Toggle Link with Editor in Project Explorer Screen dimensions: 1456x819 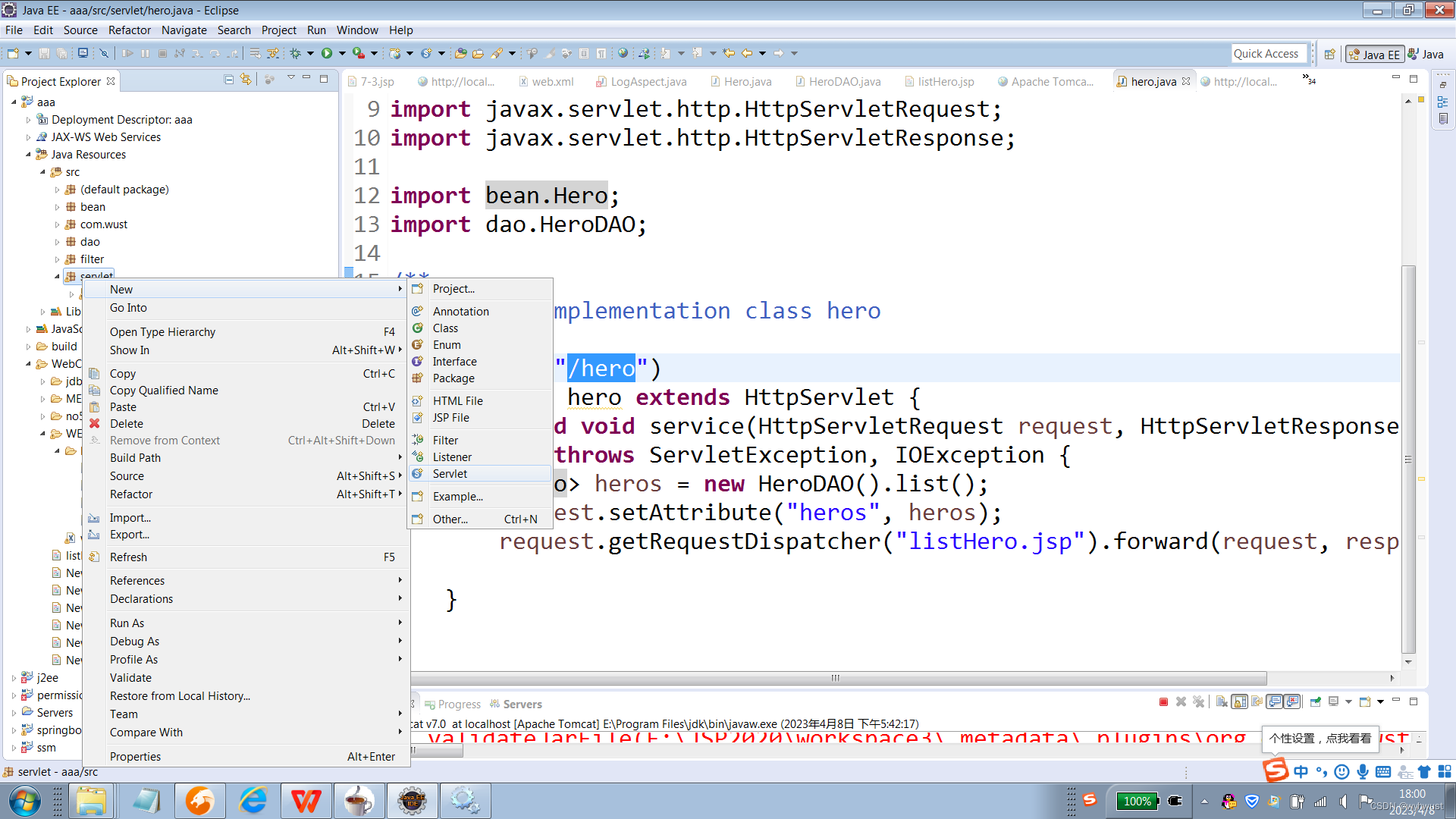click(245, 80)
